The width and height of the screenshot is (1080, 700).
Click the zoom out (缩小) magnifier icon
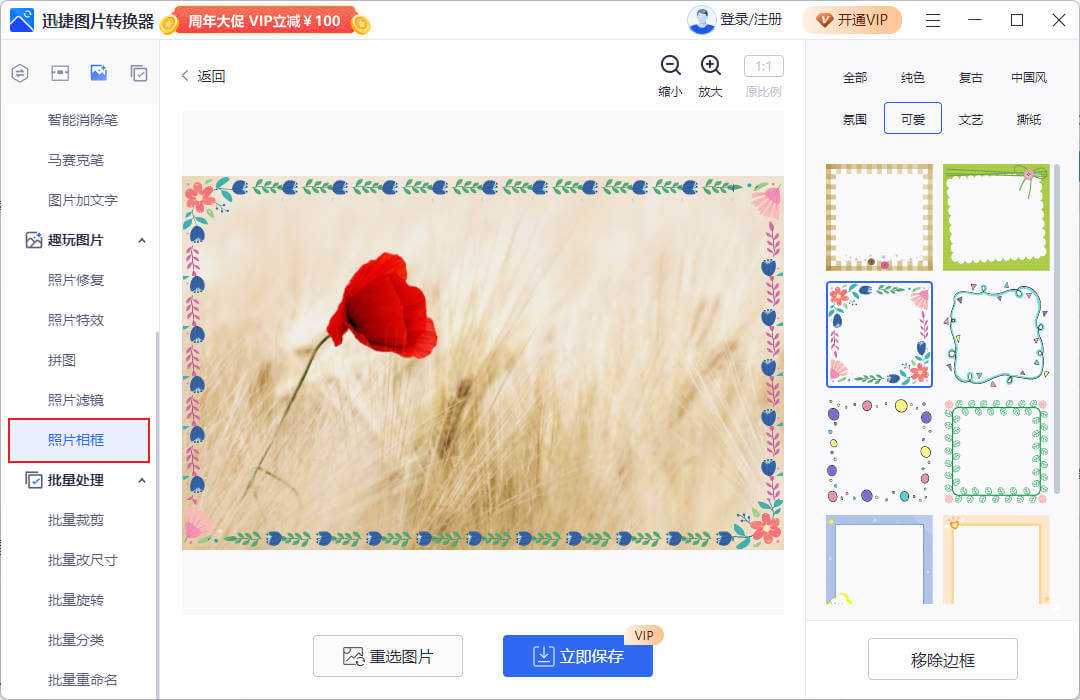[670, 66]
